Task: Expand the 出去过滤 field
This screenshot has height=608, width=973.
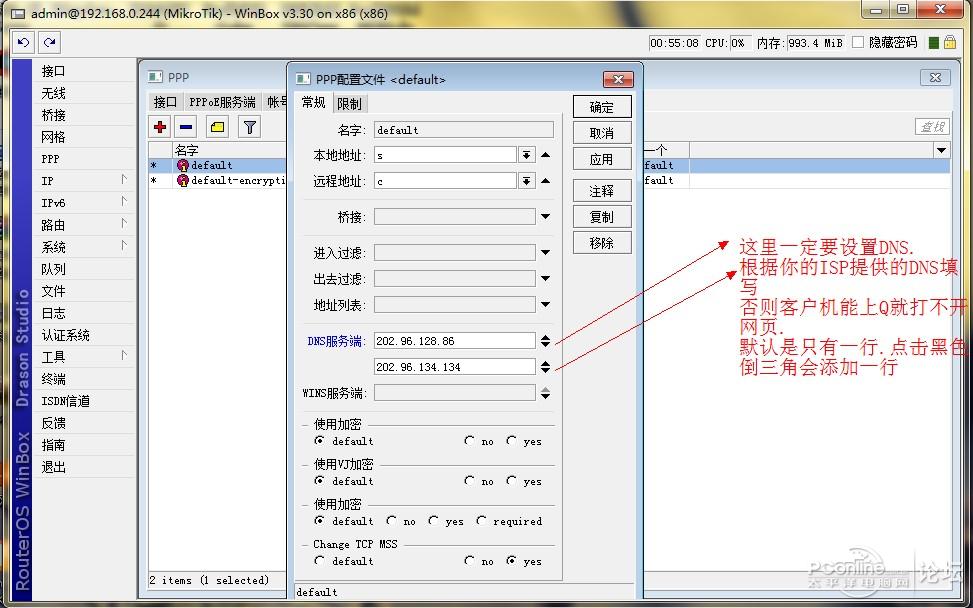Action: (545, 279)
